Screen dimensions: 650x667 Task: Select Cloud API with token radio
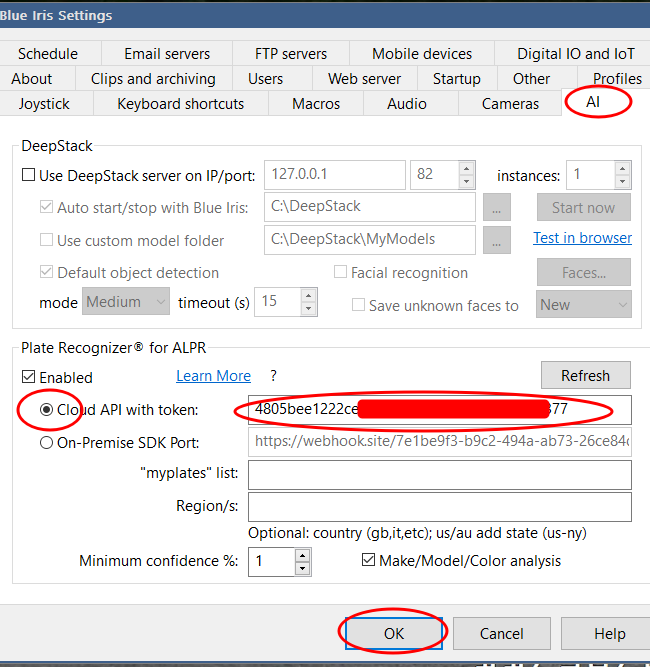click(x=46, y=410)
